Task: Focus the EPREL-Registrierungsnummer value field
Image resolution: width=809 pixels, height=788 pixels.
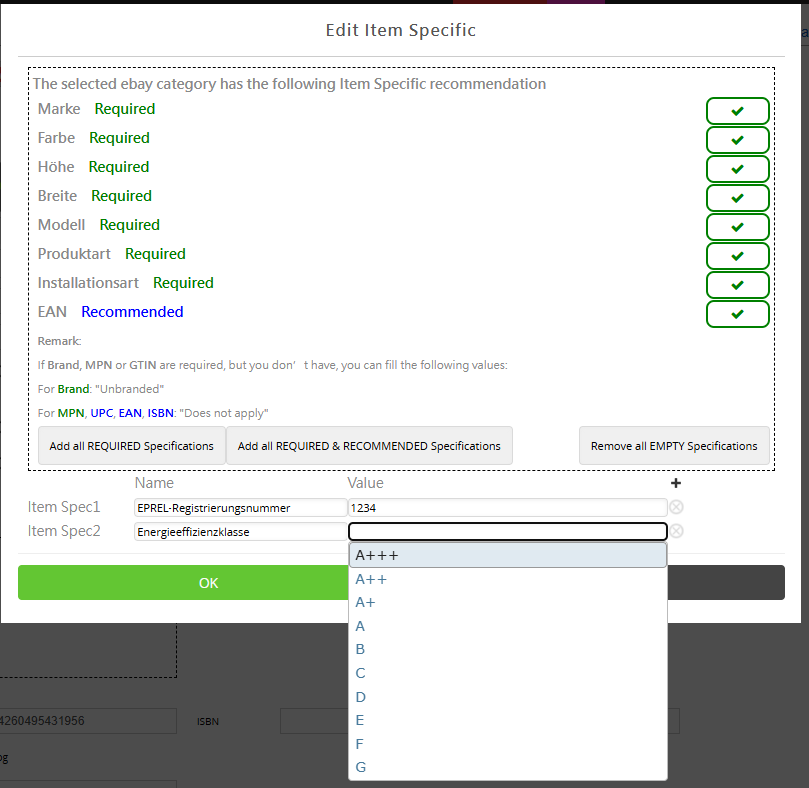Action: (506, 508)
